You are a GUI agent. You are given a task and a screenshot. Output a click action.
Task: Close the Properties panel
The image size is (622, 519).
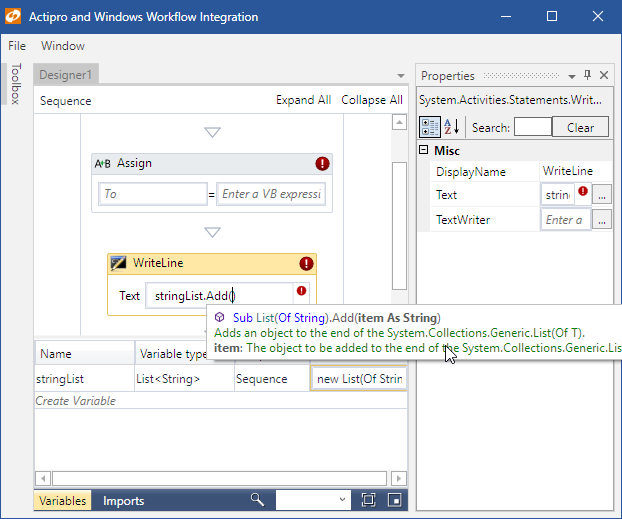604,75
